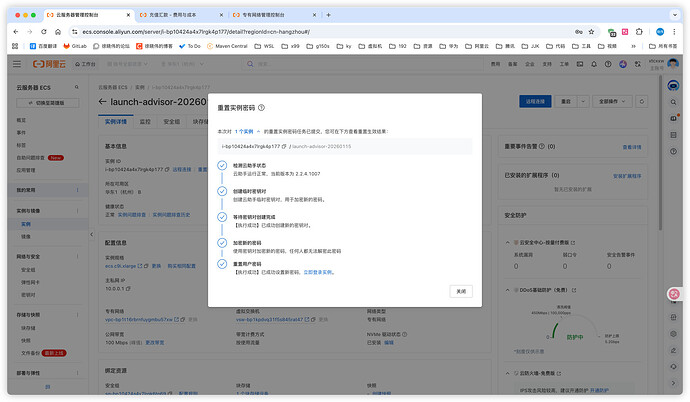Click the 关闭 button in the dialog
The image size is (690, 402).
point(459,290)
